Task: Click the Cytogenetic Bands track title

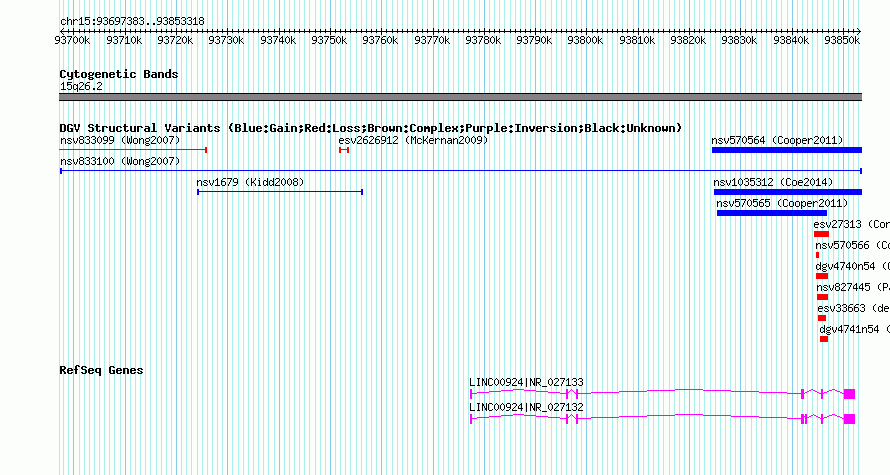Action: (119, 74)
